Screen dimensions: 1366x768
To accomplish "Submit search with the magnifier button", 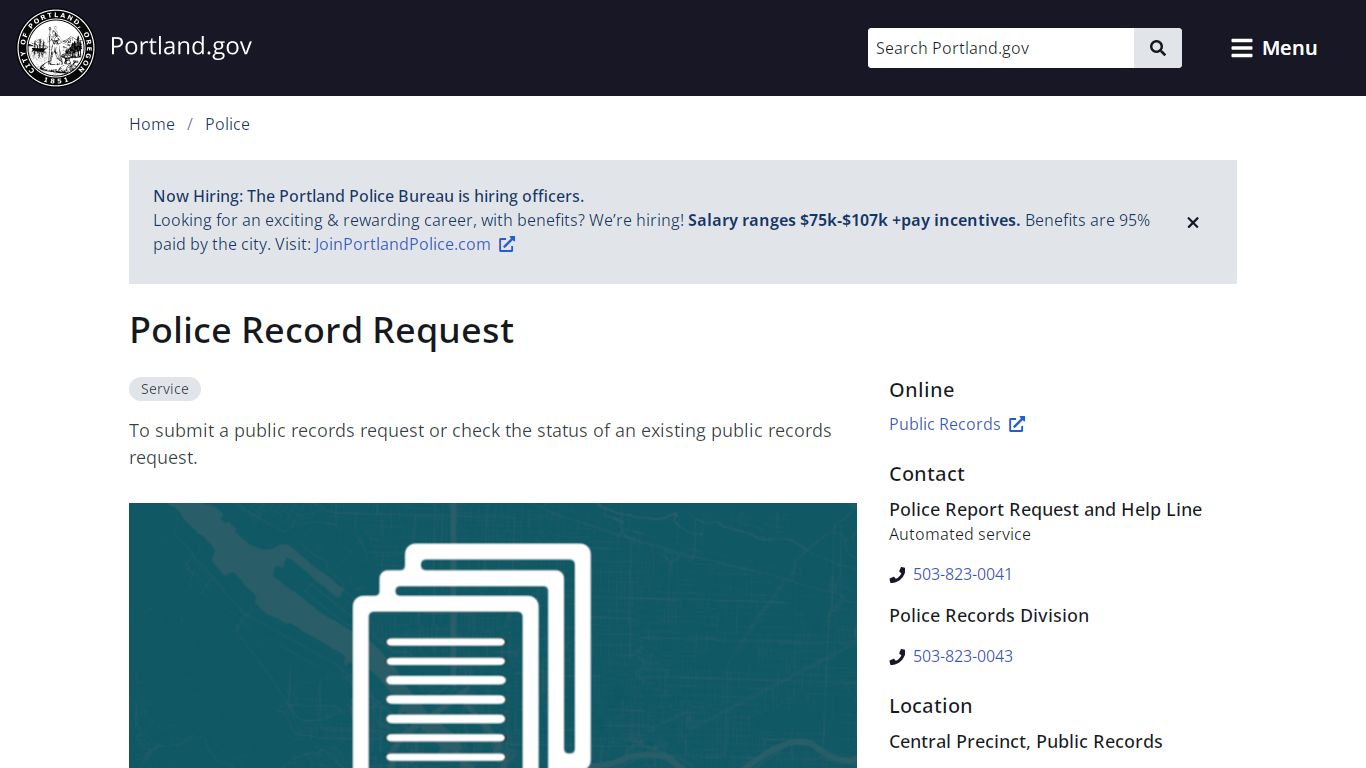I will pos(1158,48).
